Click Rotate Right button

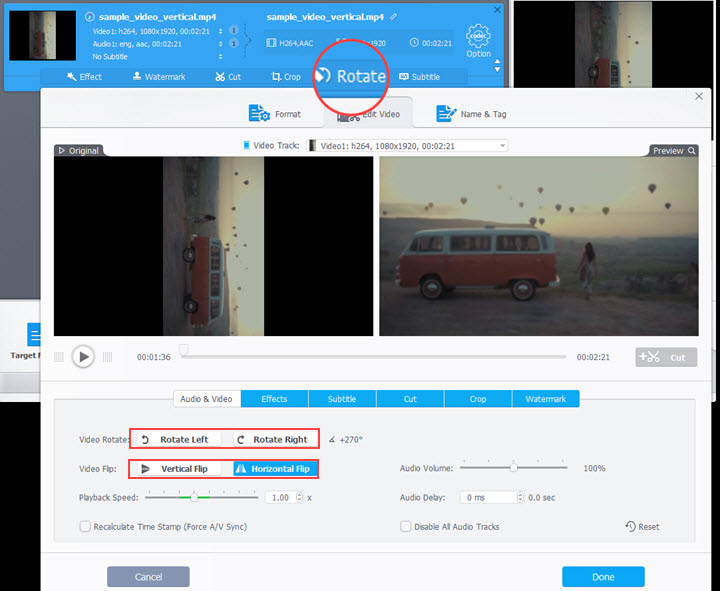pos(274,439)
